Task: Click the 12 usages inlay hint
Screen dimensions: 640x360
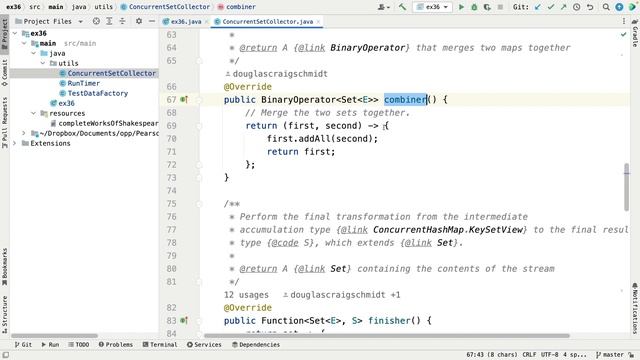Action: [x=246, y=295]
